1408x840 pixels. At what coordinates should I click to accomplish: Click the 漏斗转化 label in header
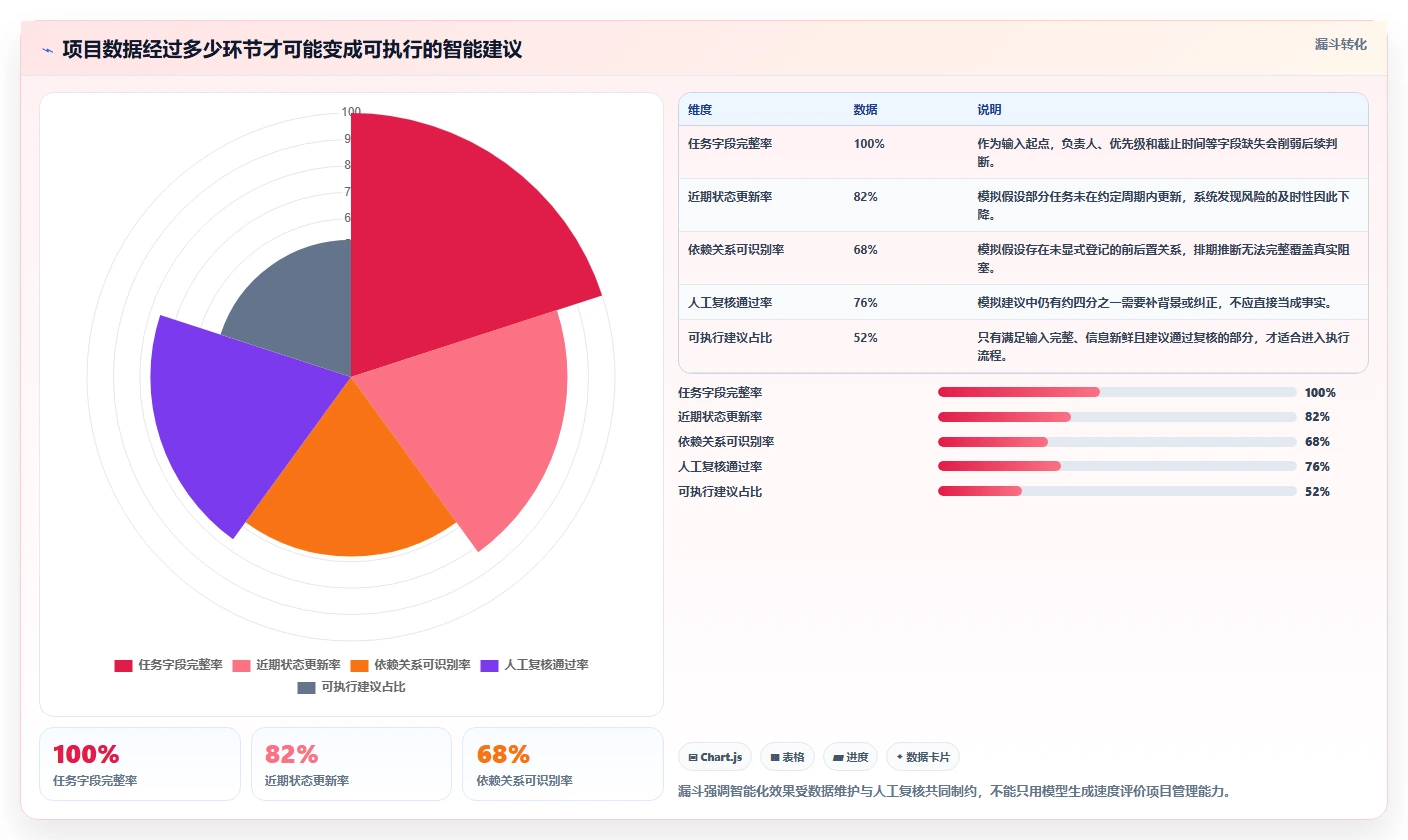1340,44
